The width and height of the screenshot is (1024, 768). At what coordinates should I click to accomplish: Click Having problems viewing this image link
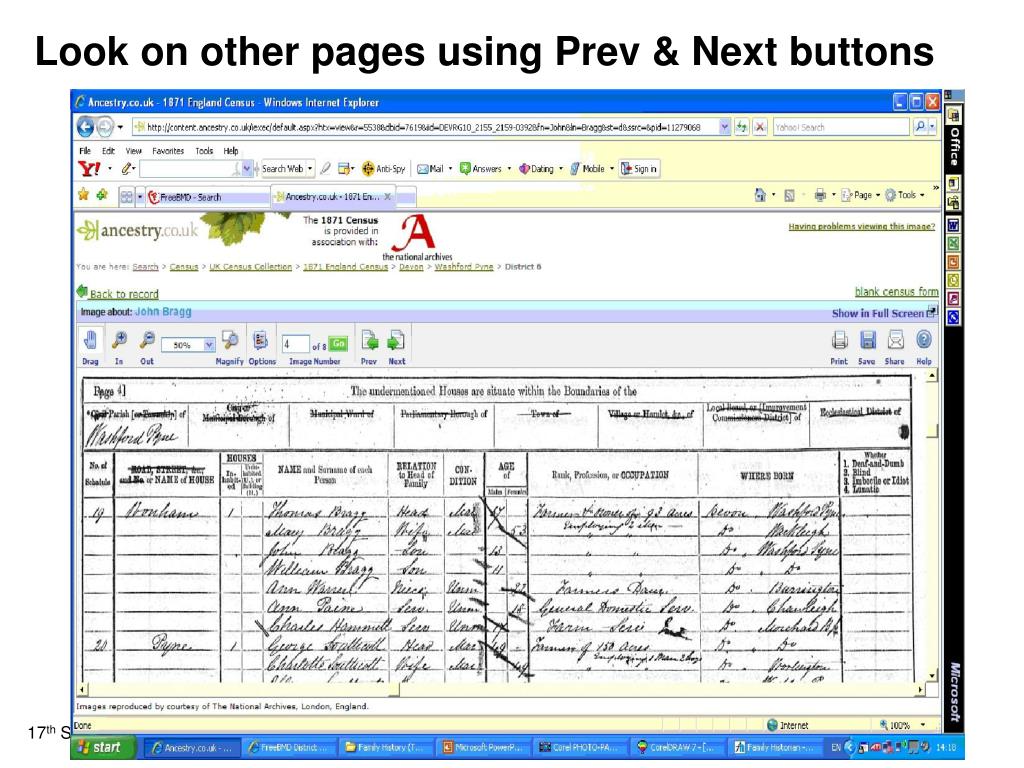[x=861, y=227]
